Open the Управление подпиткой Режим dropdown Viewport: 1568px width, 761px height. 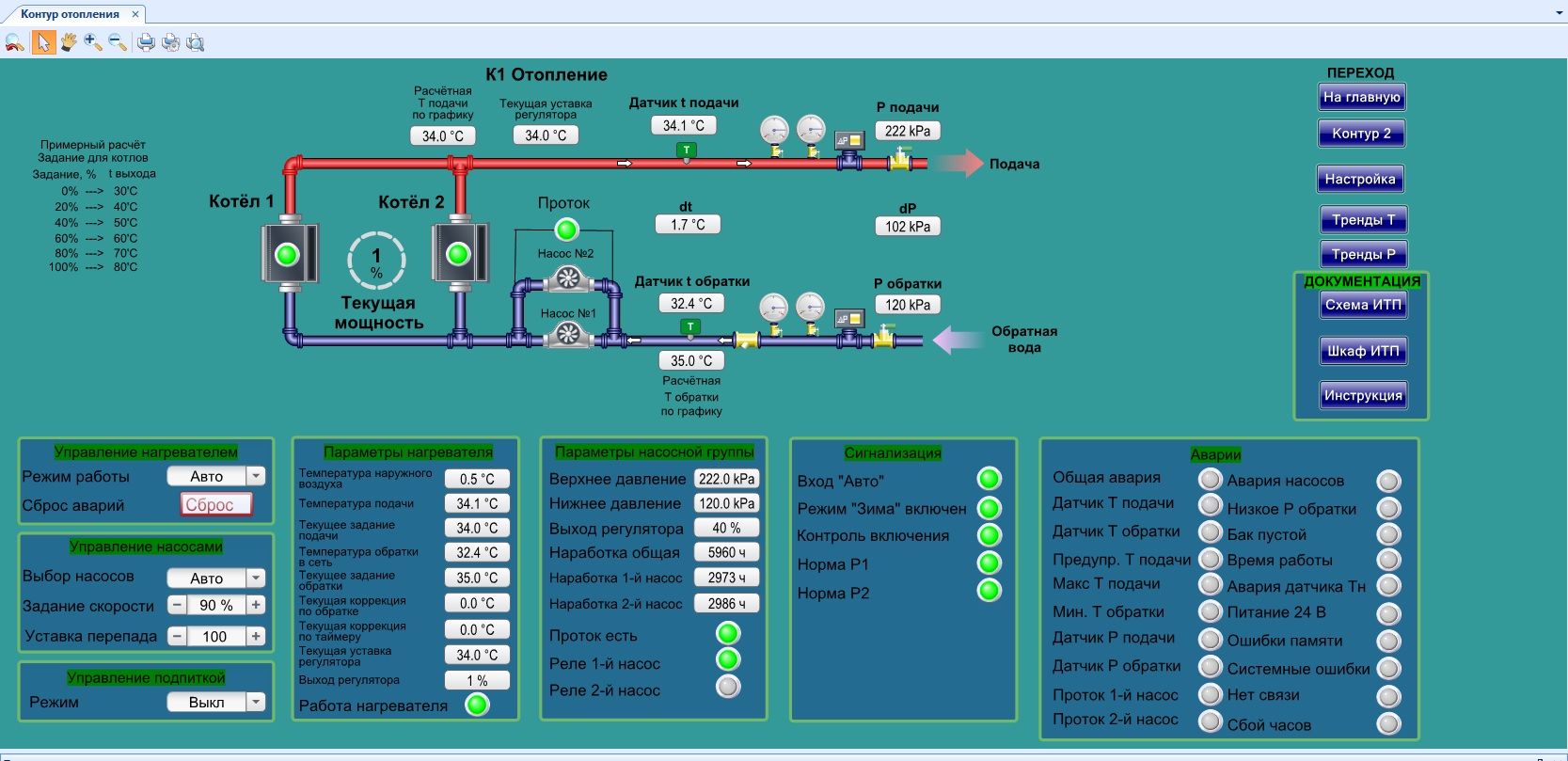pos(256,702)
